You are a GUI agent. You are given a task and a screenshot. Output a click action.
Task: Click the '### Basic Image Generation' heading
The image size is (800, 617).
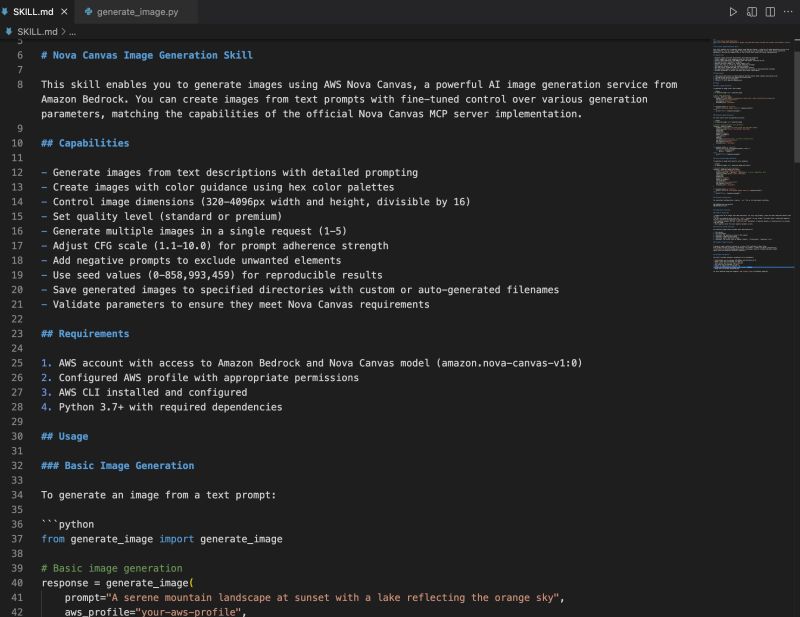coord(118,465)
